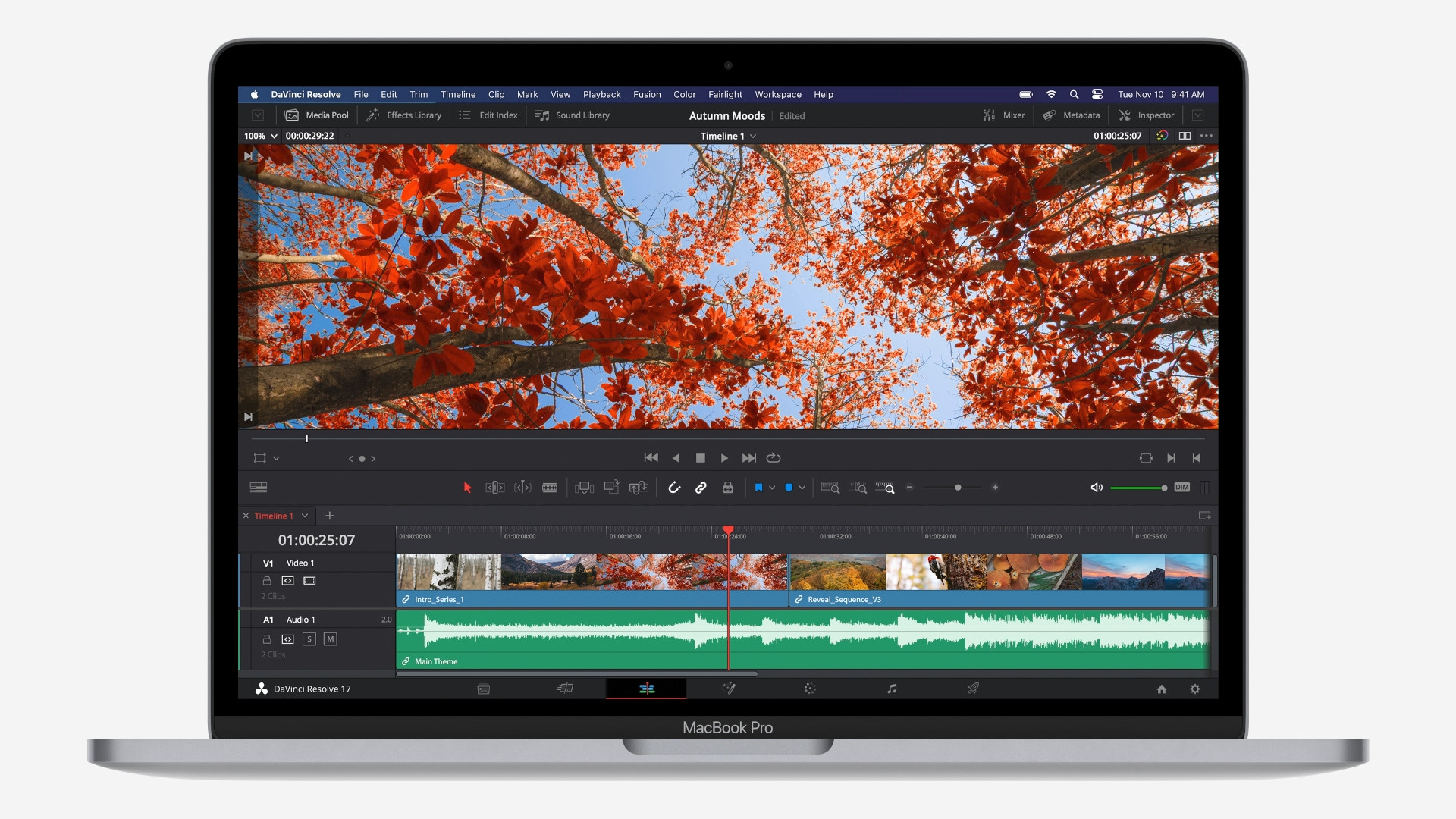Open the Mixer panel
Viewport: 1456px width, 819px height.
(x=1004, y=115)
